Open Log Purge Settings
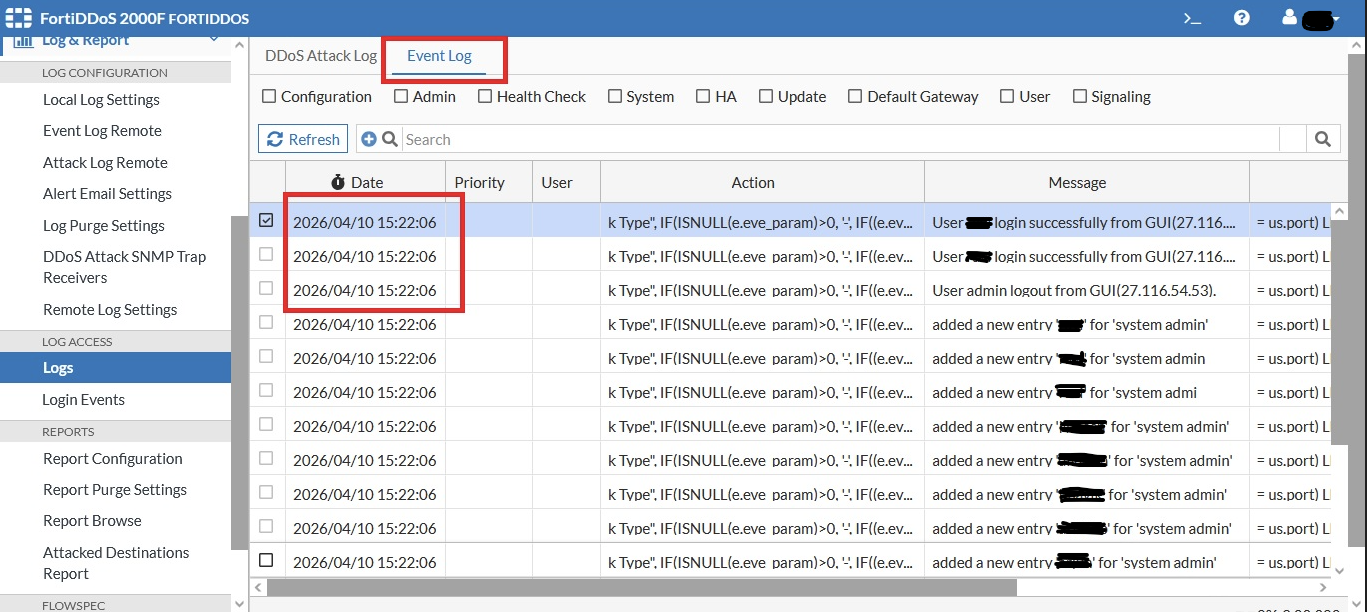This screenshot has height=612, width=1367. (104, 225)
